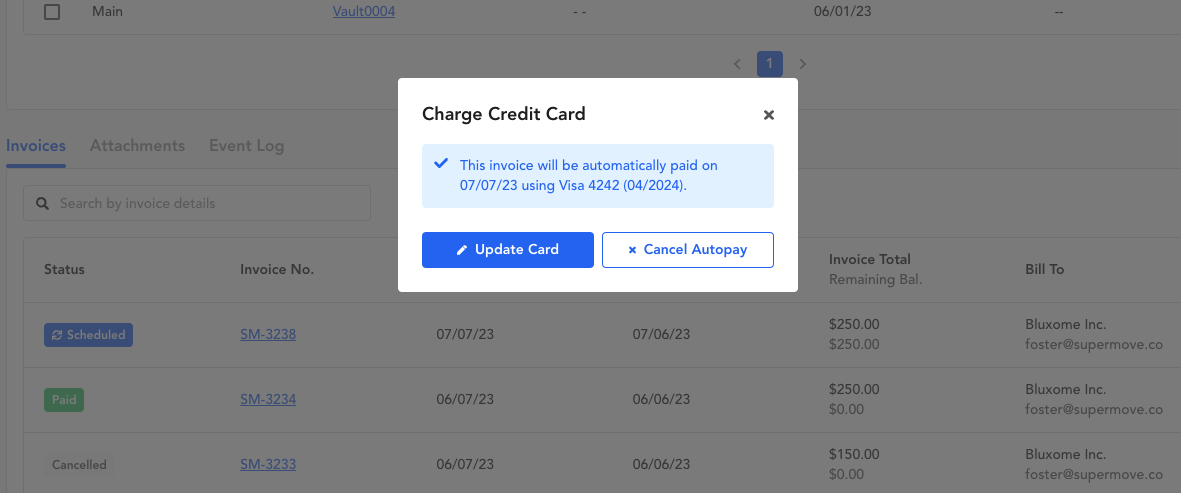
Task: Toggle the Main row checkbox
Action: click(x=52, y=12)
